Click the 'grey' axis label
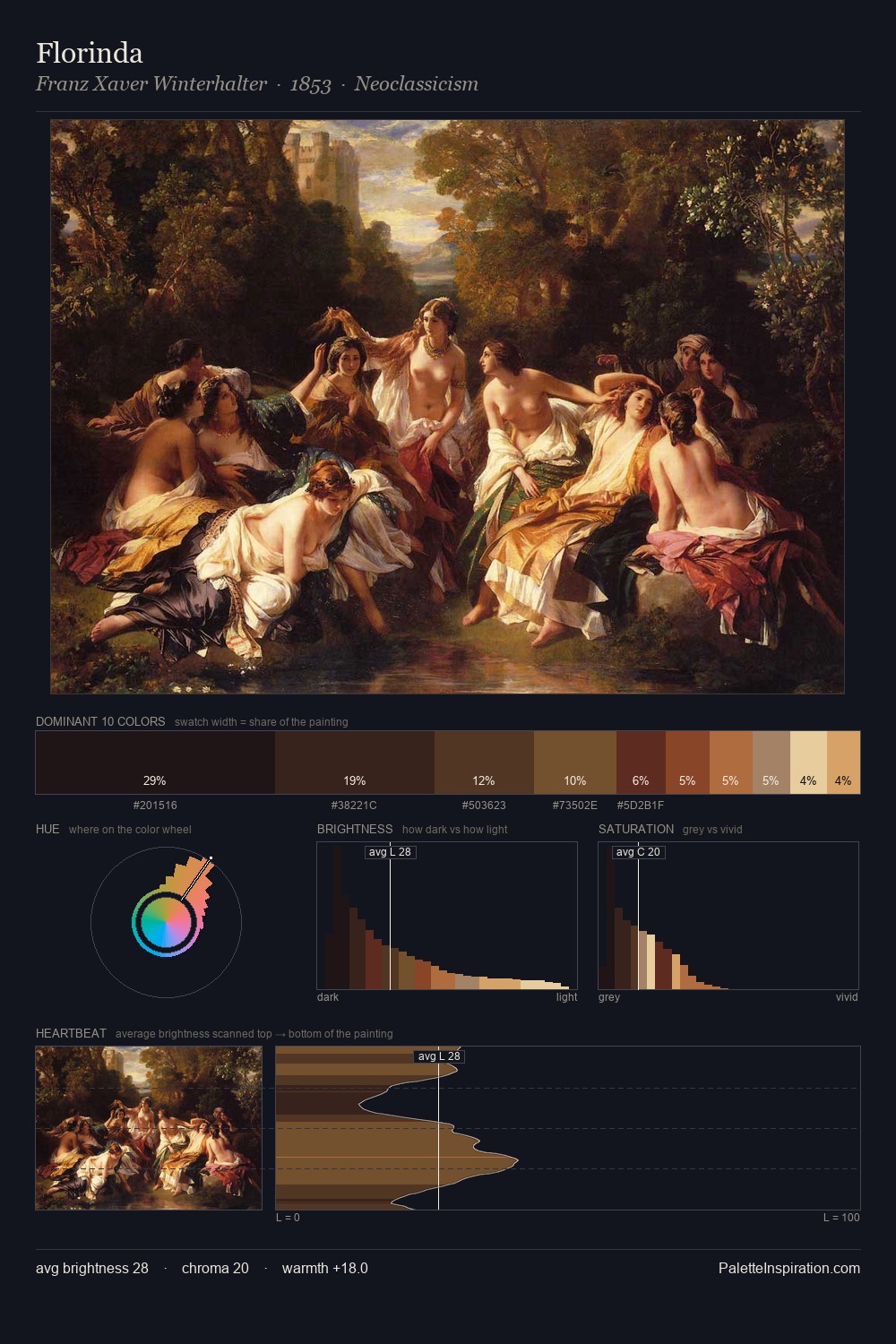 click(x=609, y=997)
